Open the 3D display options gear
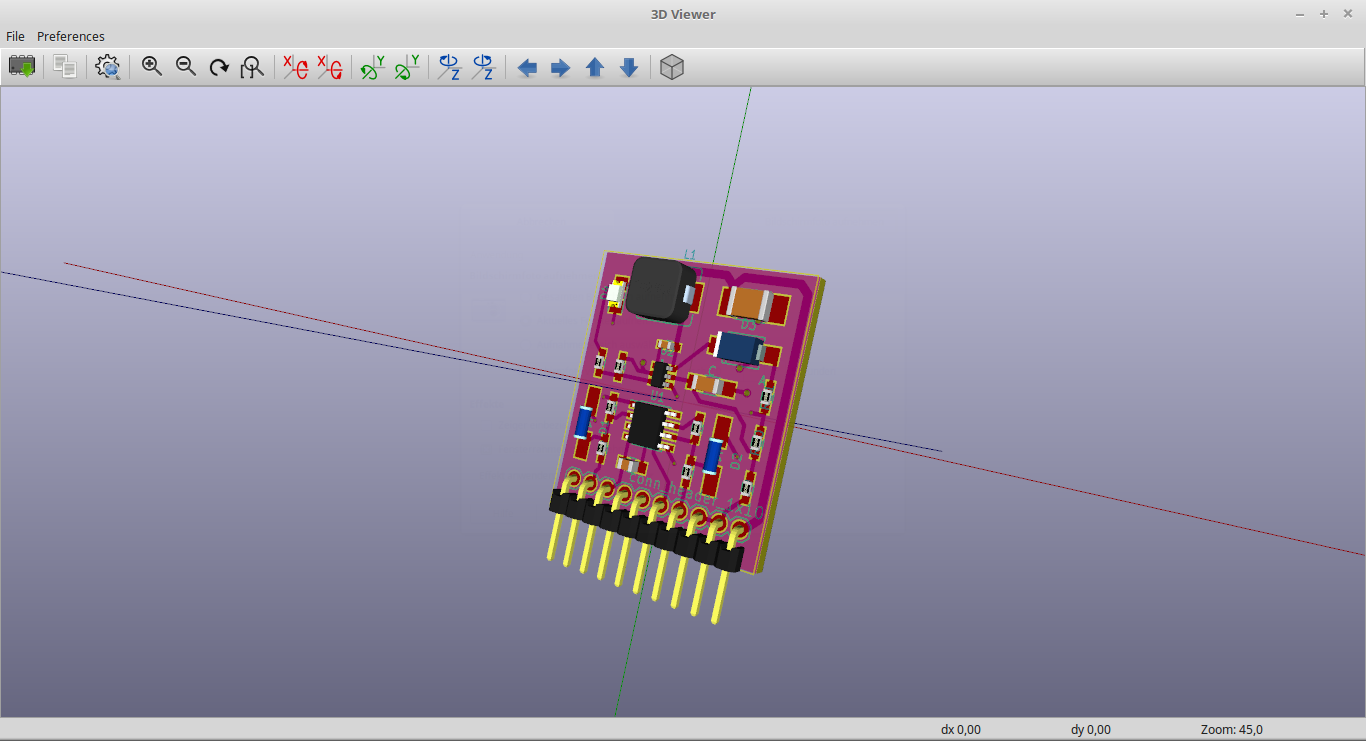 pos(108,67)
